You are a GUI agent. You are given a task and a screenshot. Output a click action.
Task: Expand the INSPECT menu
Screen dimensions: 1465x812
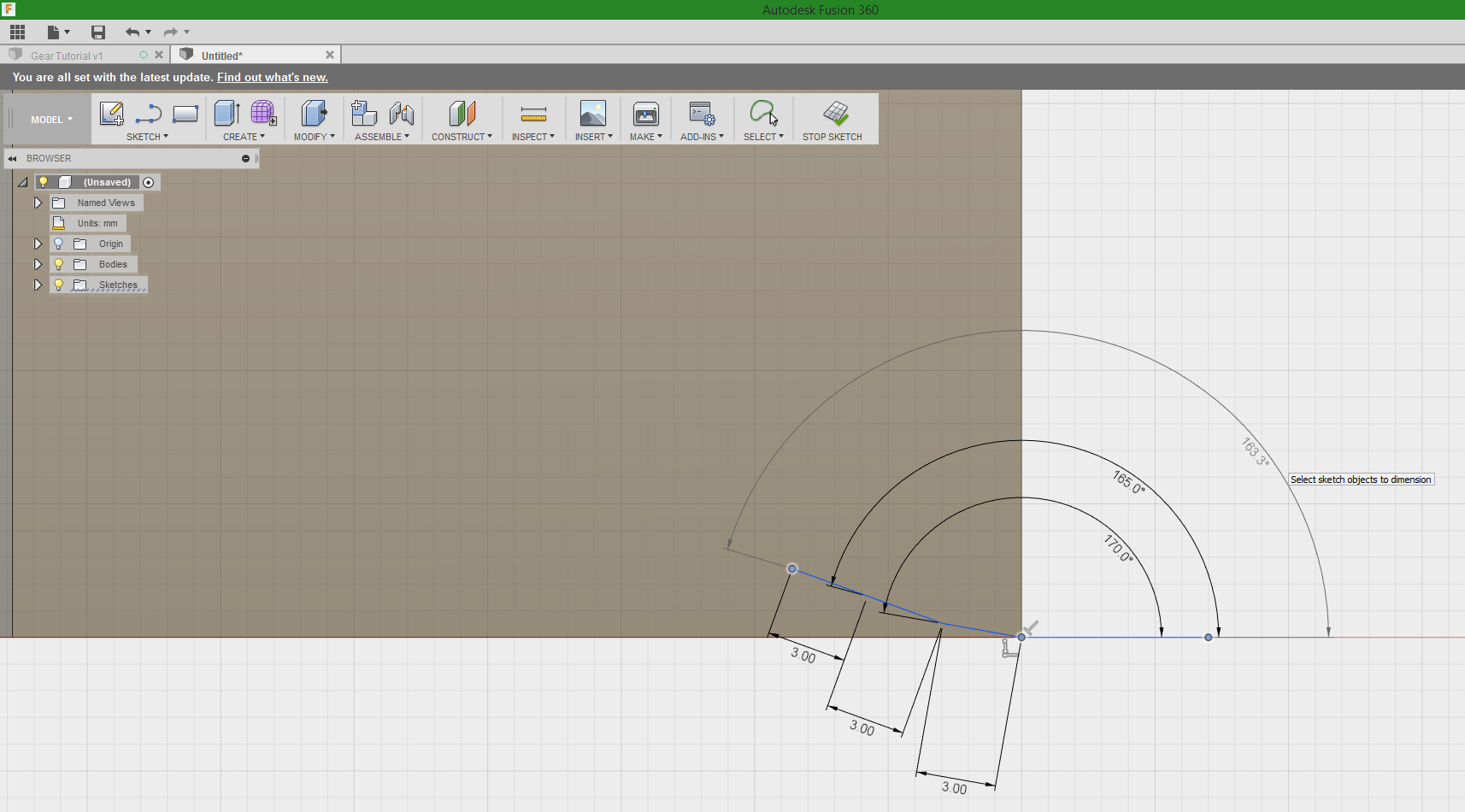[x=533, y=137]
